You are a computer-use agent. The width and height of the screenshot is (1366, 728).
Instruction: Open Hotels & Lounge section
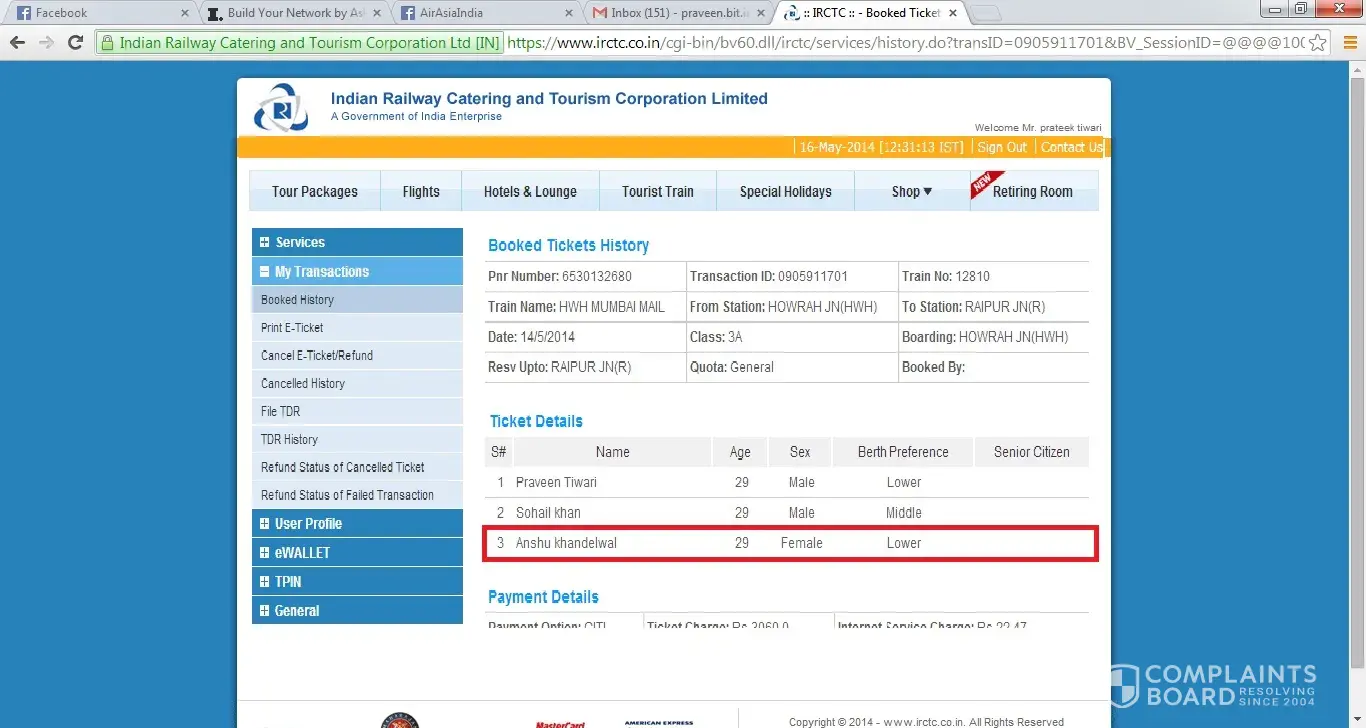(530, 191)
